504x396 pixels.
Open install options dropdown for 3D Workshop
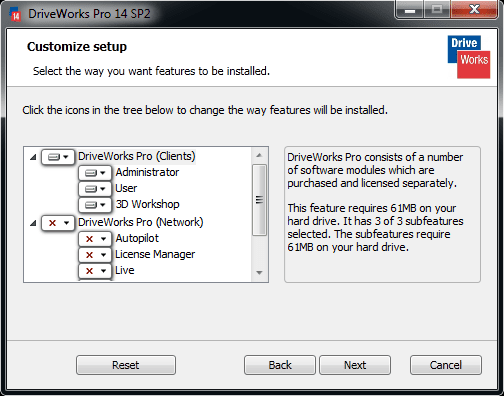(x=95, y=205)
